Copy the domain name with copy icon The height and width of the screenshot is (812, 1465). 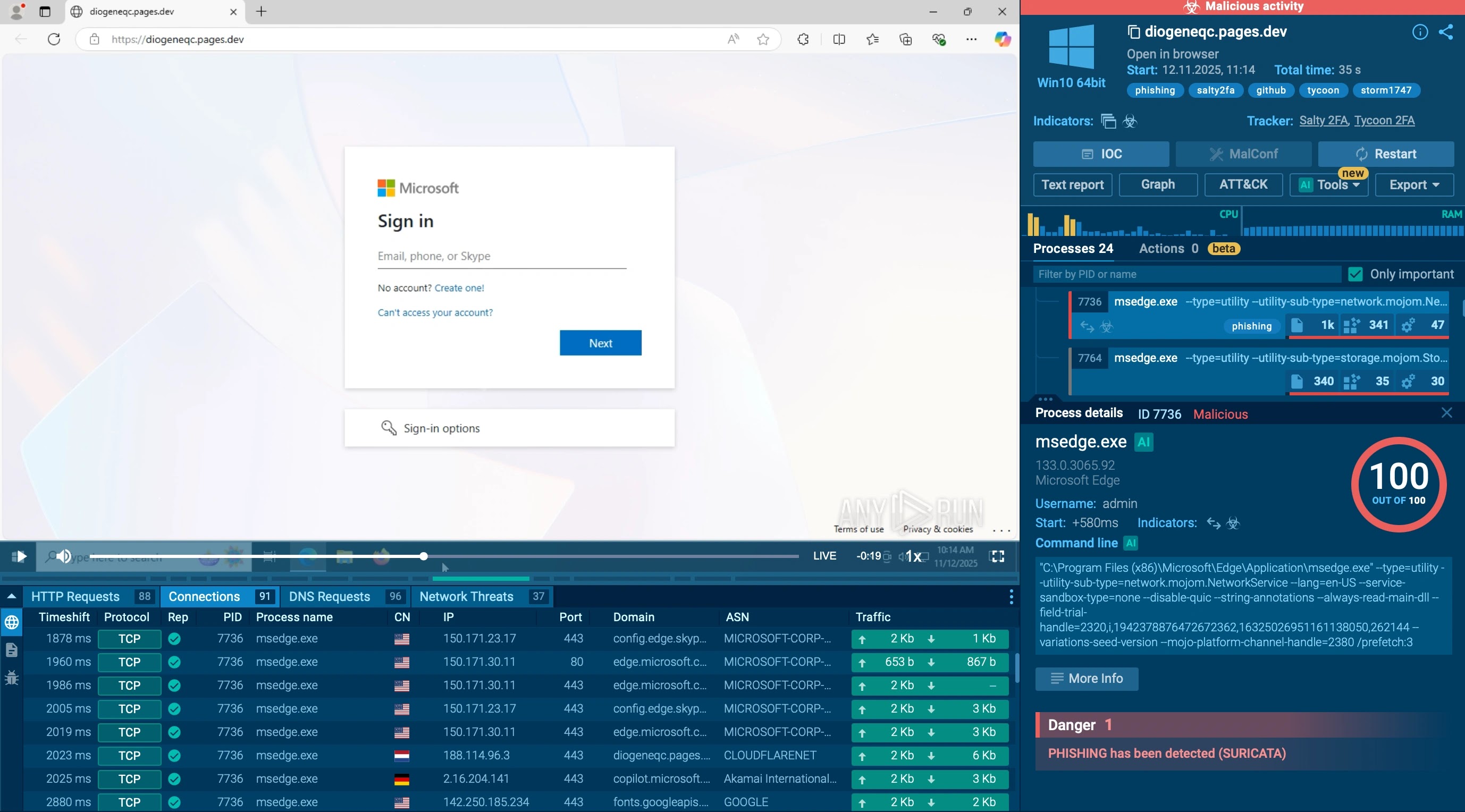click(1133, 32)
